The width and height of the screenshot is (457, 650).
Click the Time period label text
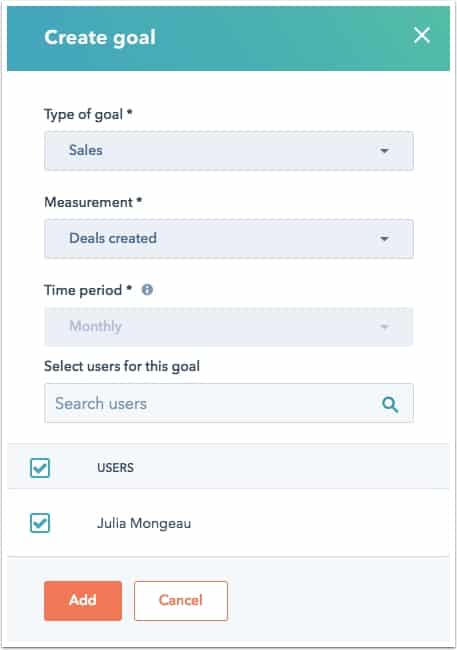click(88, 290)
